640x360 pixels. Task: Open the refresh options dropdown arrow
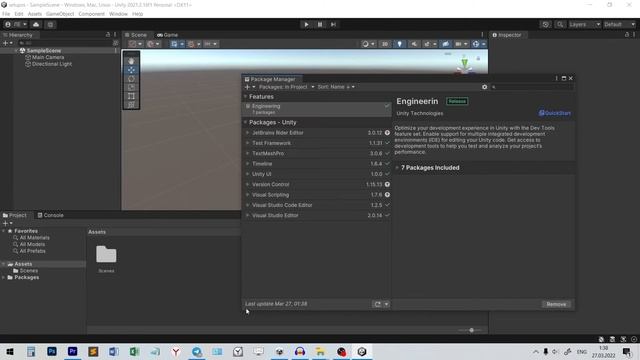coord(386,304)
